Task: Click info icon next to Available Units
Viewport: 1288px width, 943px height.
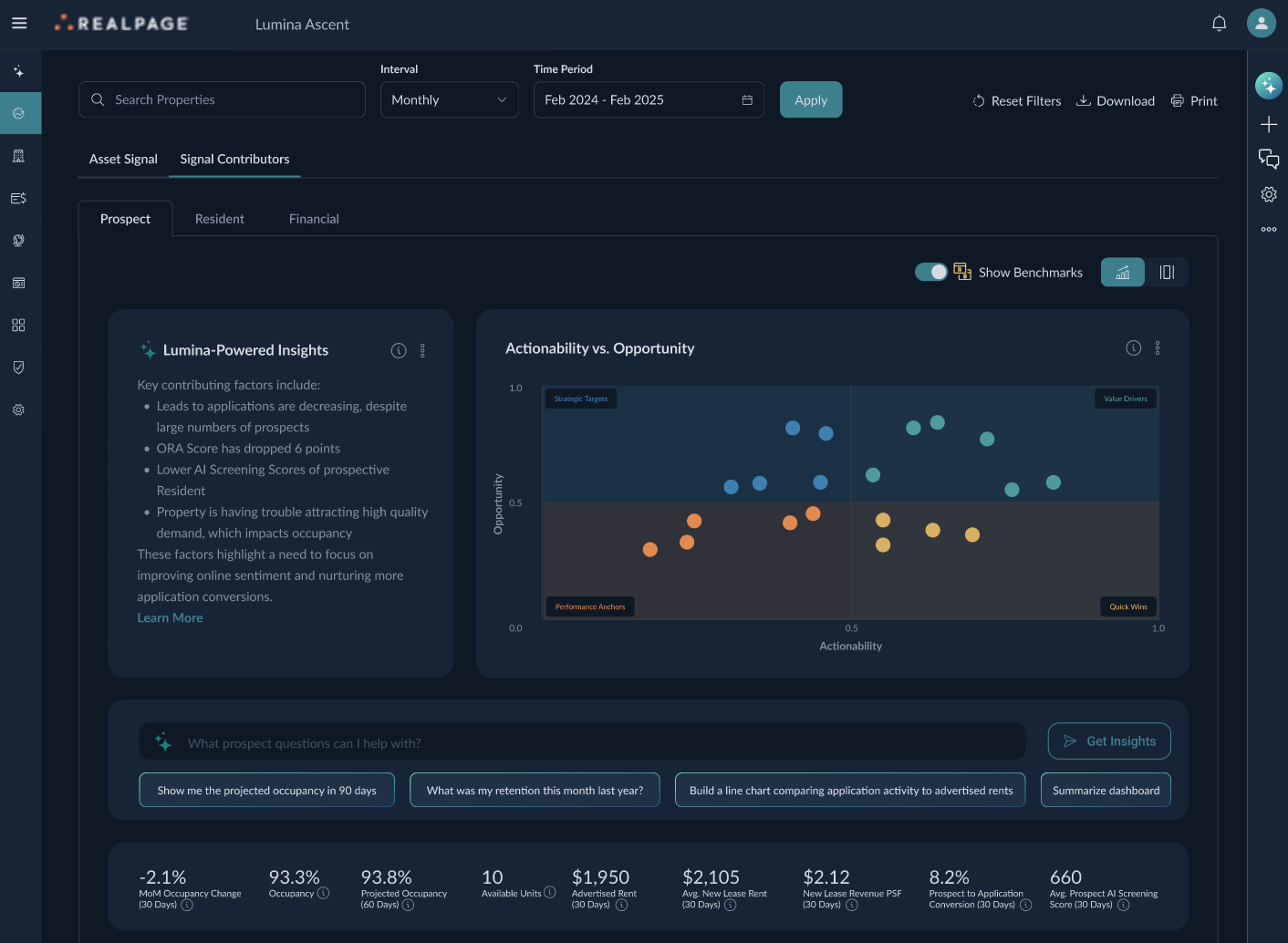Action: (550, 892)
